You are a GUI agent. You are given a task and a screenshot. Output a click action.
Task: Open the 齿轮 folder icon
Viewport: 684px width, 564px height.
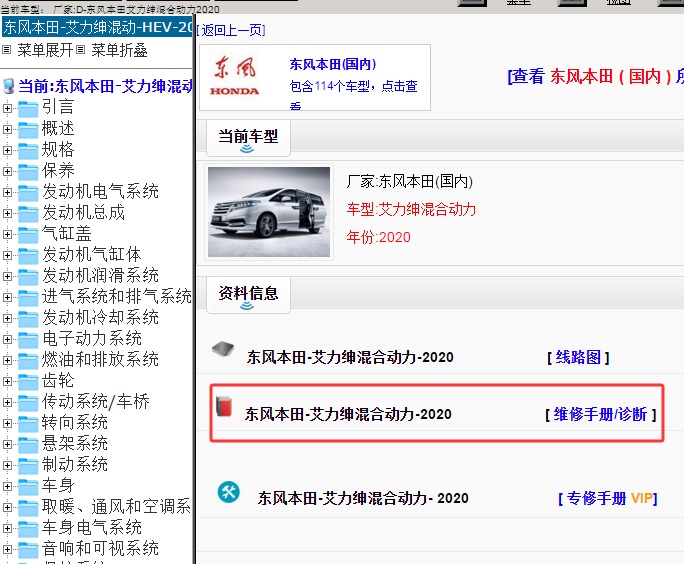pos(28,382)
